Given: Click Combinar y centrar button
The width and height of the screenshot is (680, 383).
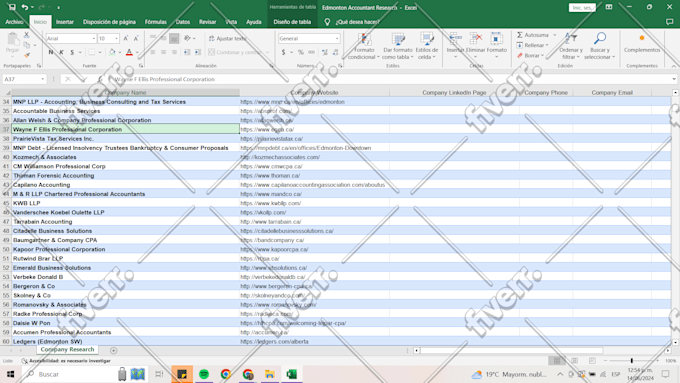Looking at the screenshot, I should 235,52.
